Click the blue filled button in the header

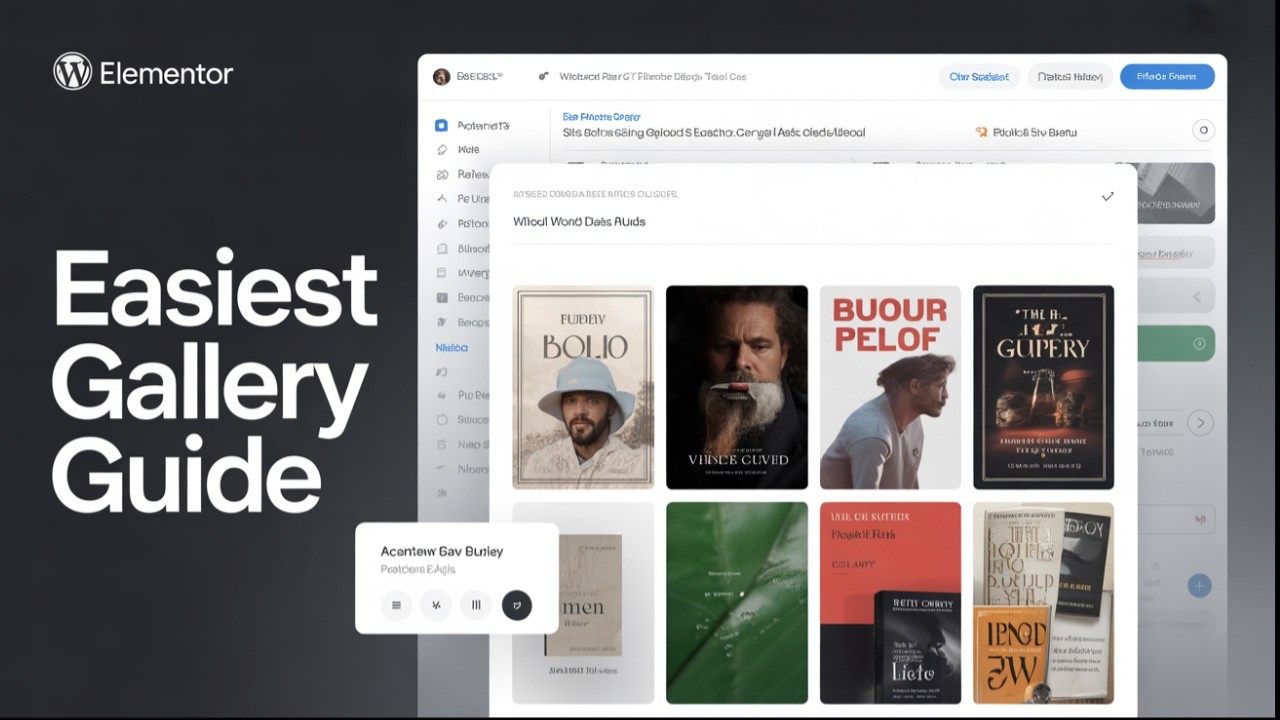(x=1167, y=77)
